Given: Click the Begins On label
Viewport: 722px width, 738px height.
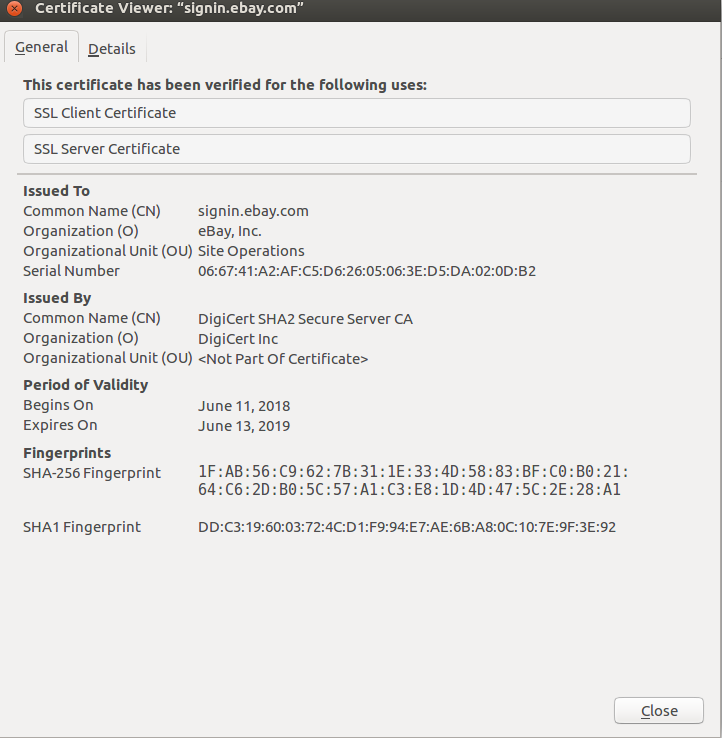Looking at the screenshot, I should tap(58, 405).
